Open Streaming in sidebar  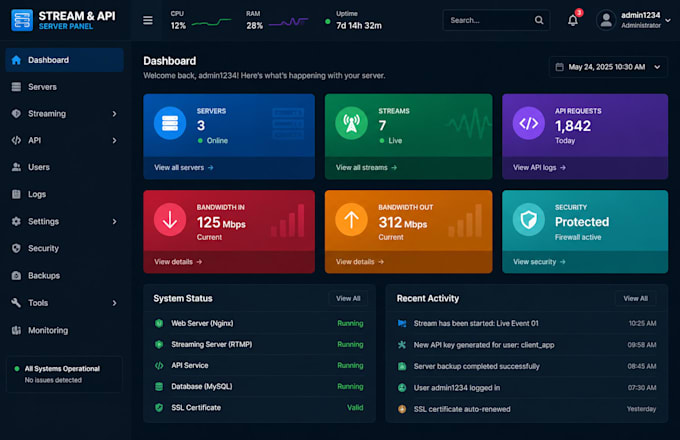click(65, 114)
